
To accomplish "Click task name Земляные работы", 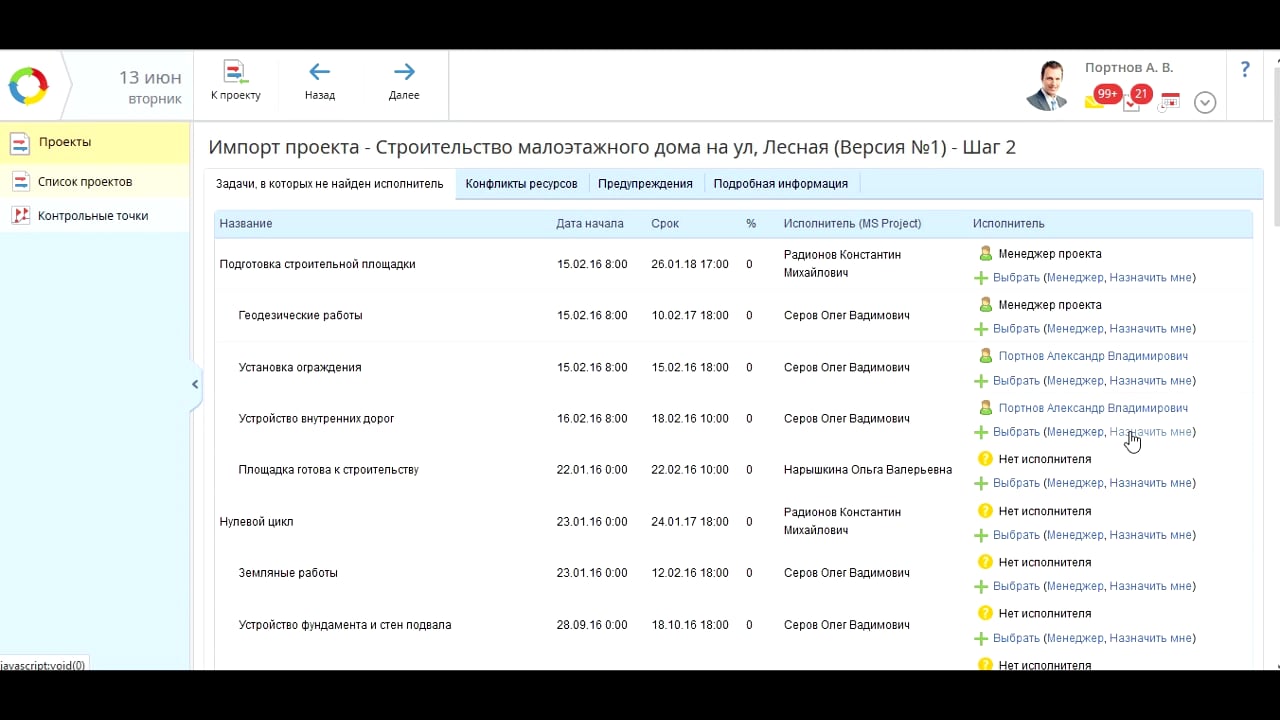I will (288, 573).
